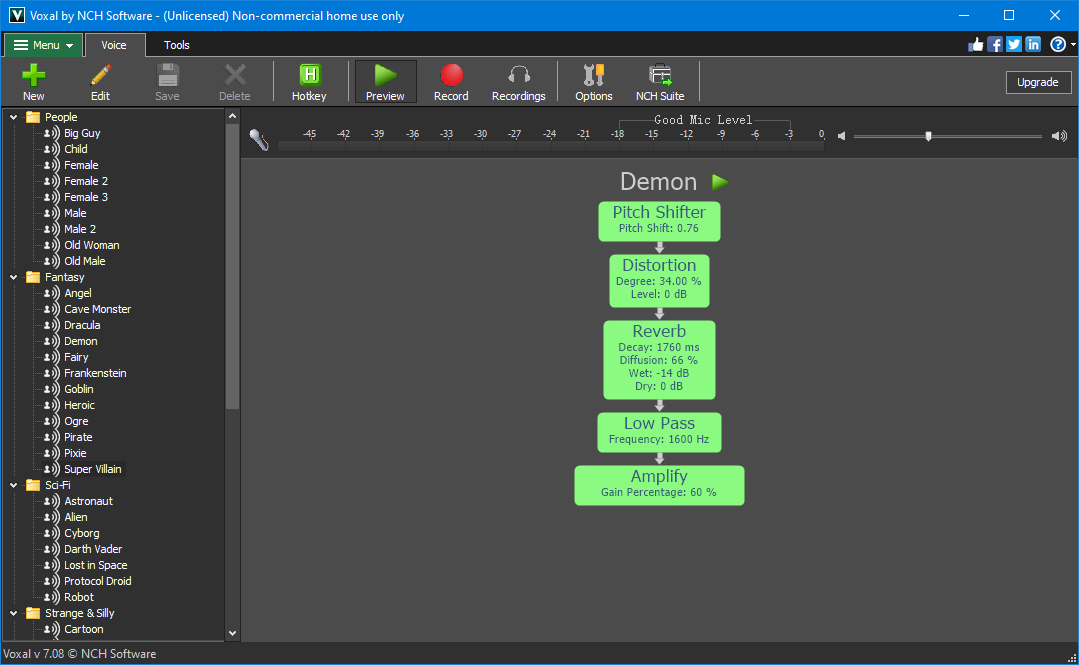Image resolution: width=1079 pixels, height=665 pixels.
Task: Select the Child voice
Action: [x=76, y=149]
